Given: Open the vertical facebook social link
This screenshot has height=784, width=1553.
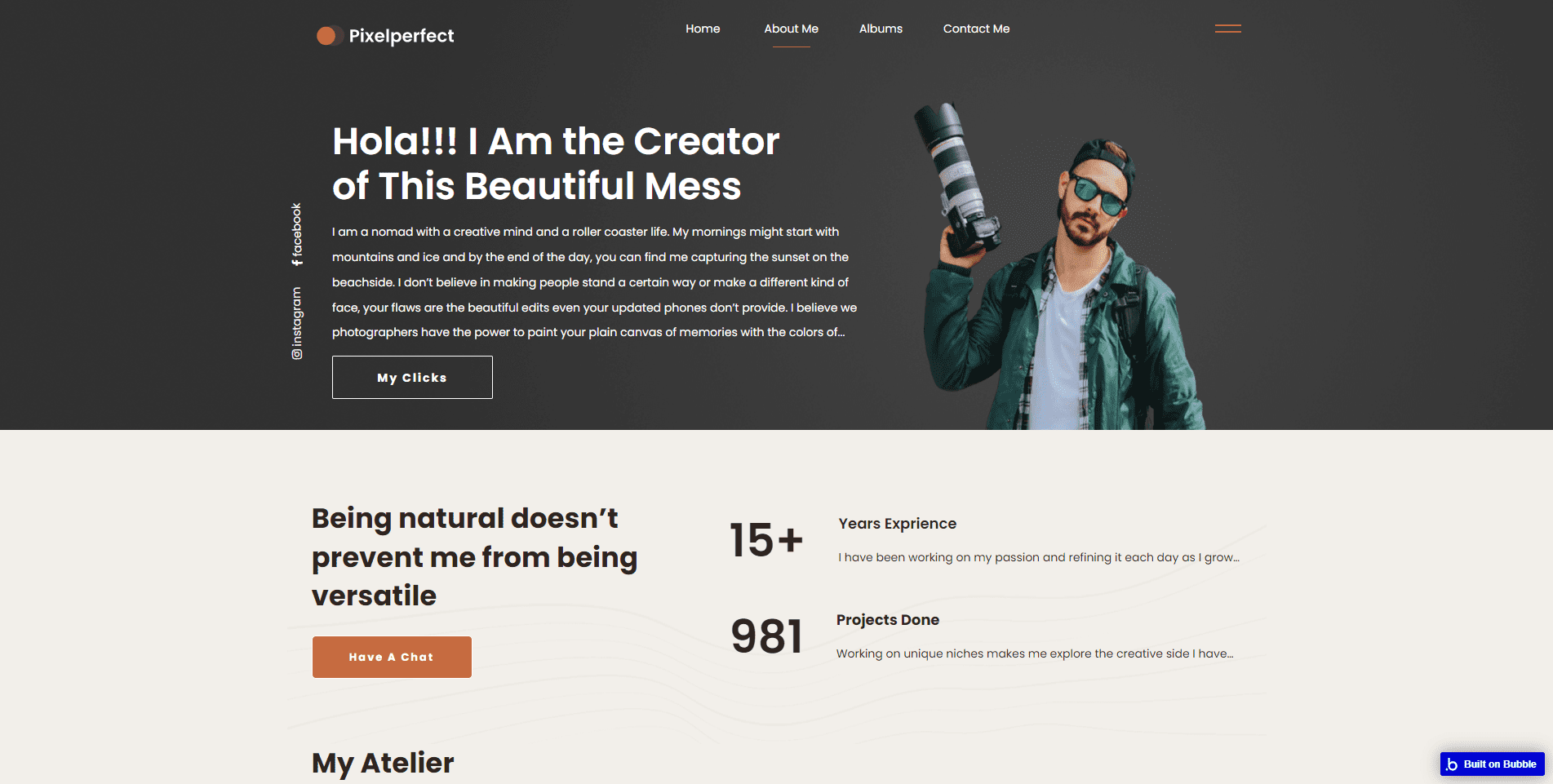Looking at the screenshot, I should [297, 234].
